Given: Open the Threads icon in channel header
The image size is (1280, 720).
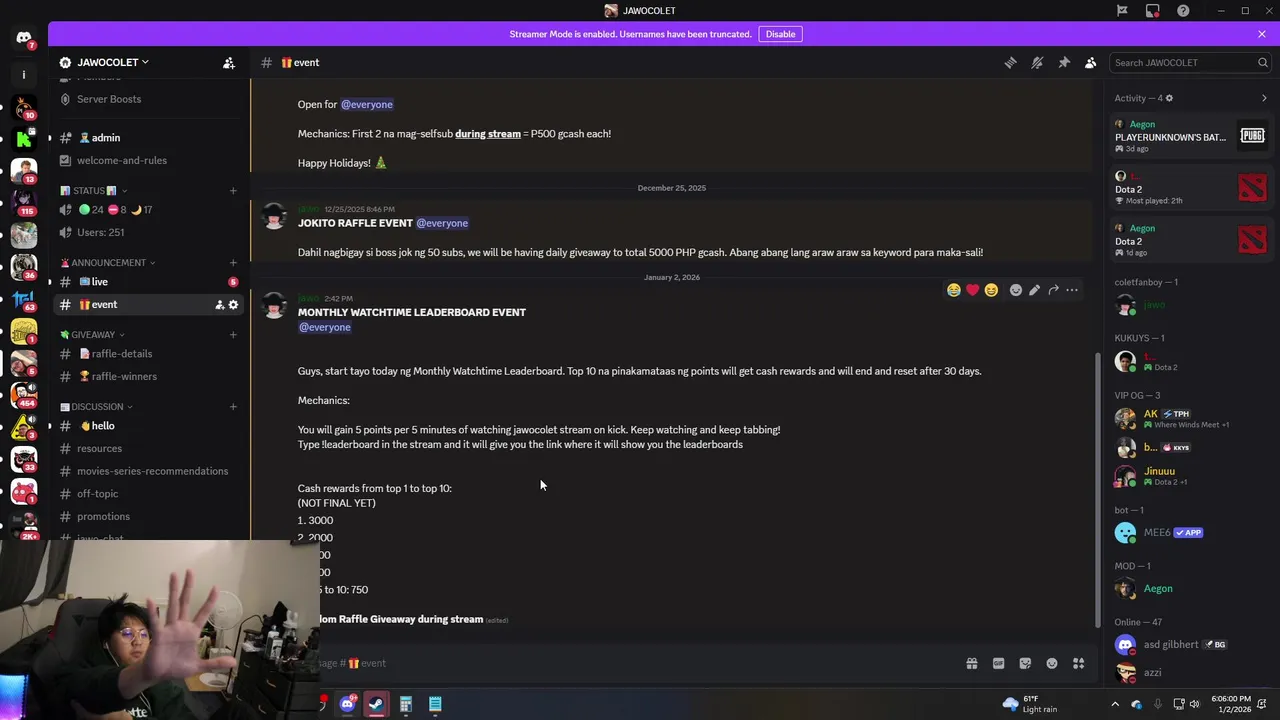Looking at the screenshot, I should pyautogui.click(x=1010, y=62).
